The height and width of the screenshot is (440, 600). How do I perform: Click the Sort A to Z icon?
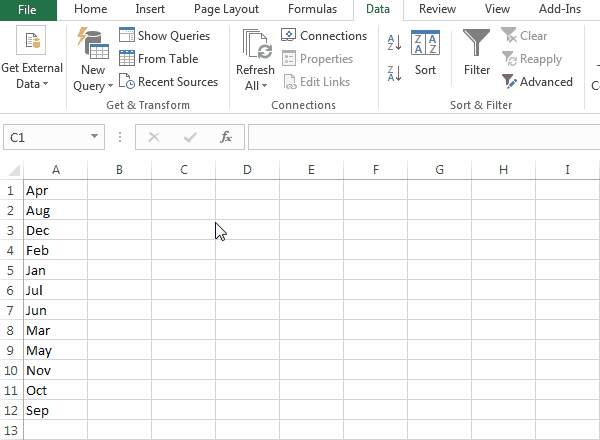tap(394, 43)
